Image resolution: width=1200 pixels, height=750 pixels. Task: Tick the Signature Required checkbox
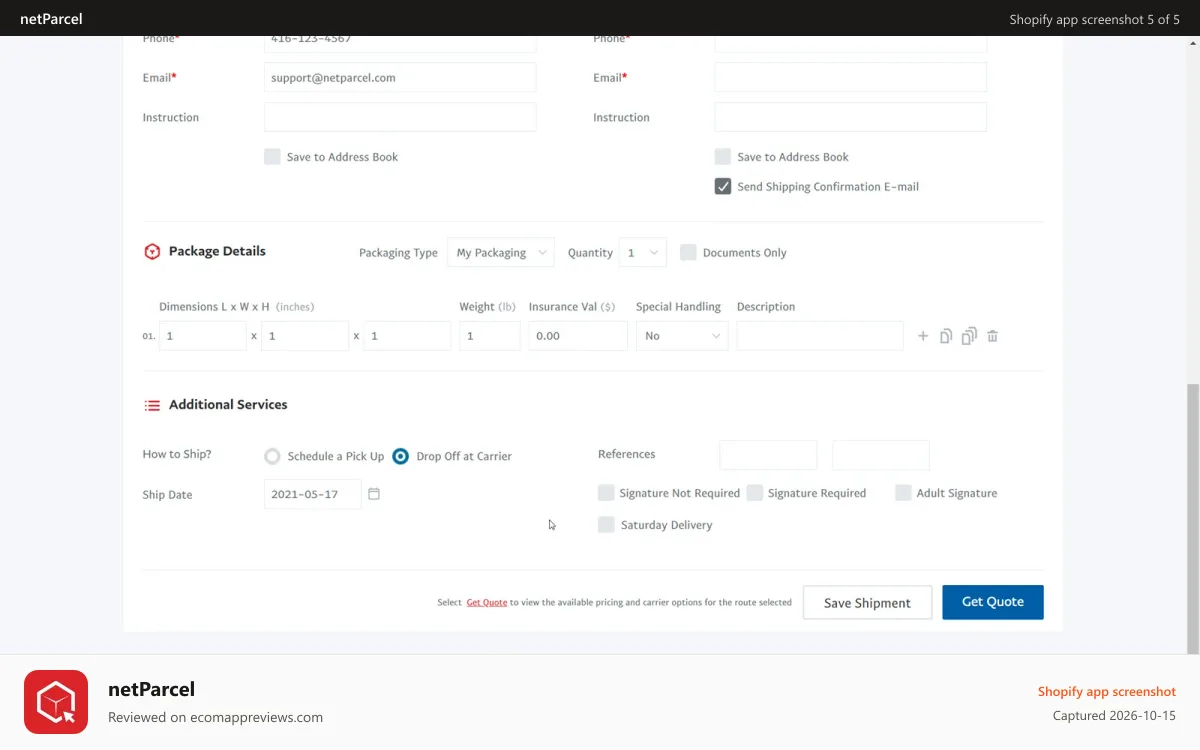tap(755, 493)
